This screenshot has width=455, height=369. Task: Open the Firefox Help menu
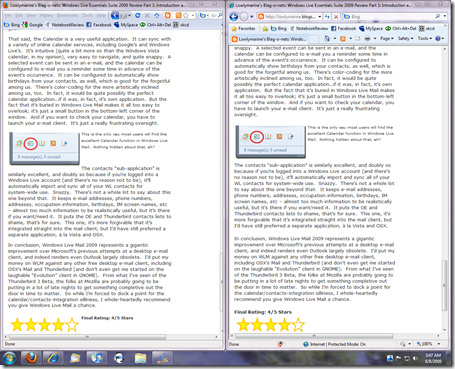101,16
